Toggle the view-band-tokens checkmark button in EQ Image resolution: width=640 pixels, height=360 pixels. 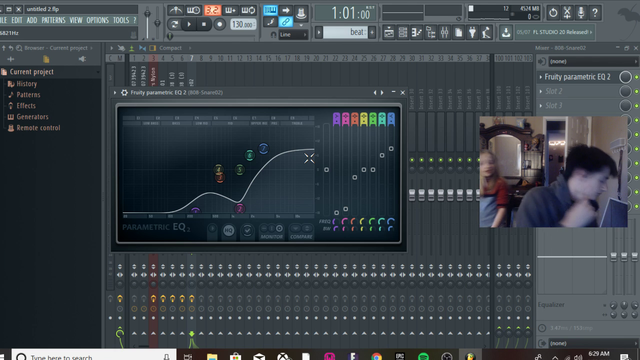coord(247,231)
